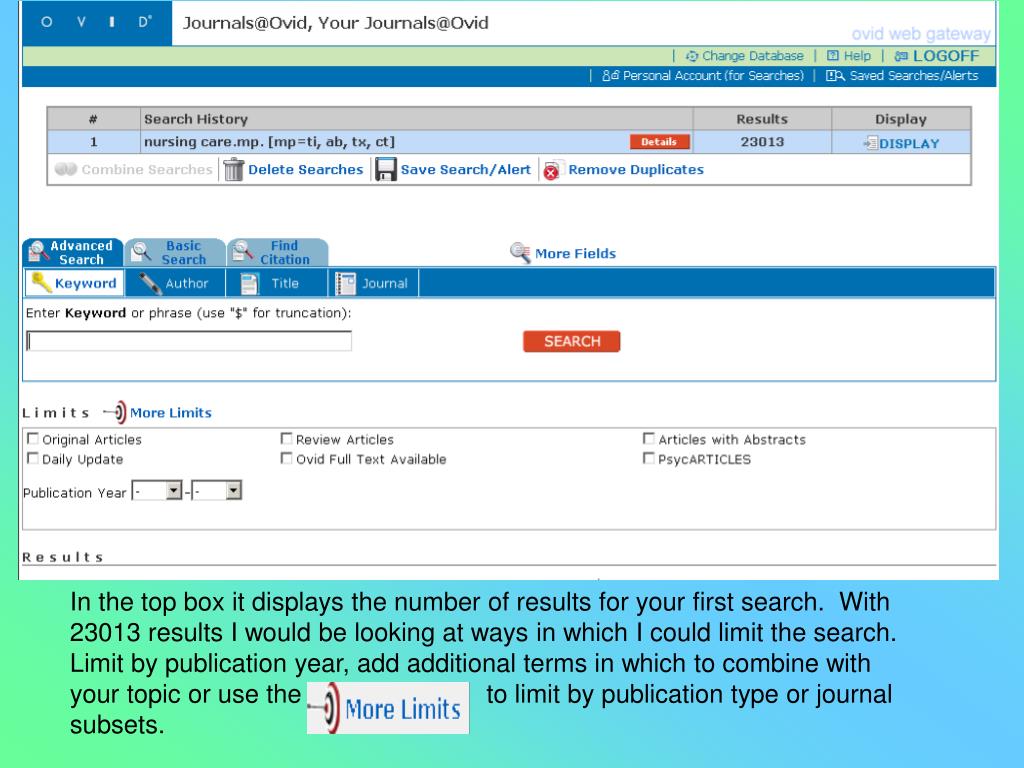Open the More Fields link
Viewport: 1024px width, 768px height.
[575, 253]
